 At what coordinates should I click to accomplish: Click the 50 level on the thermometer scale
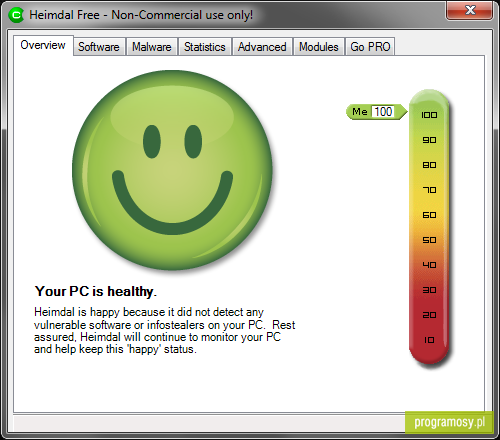[429, 240]
